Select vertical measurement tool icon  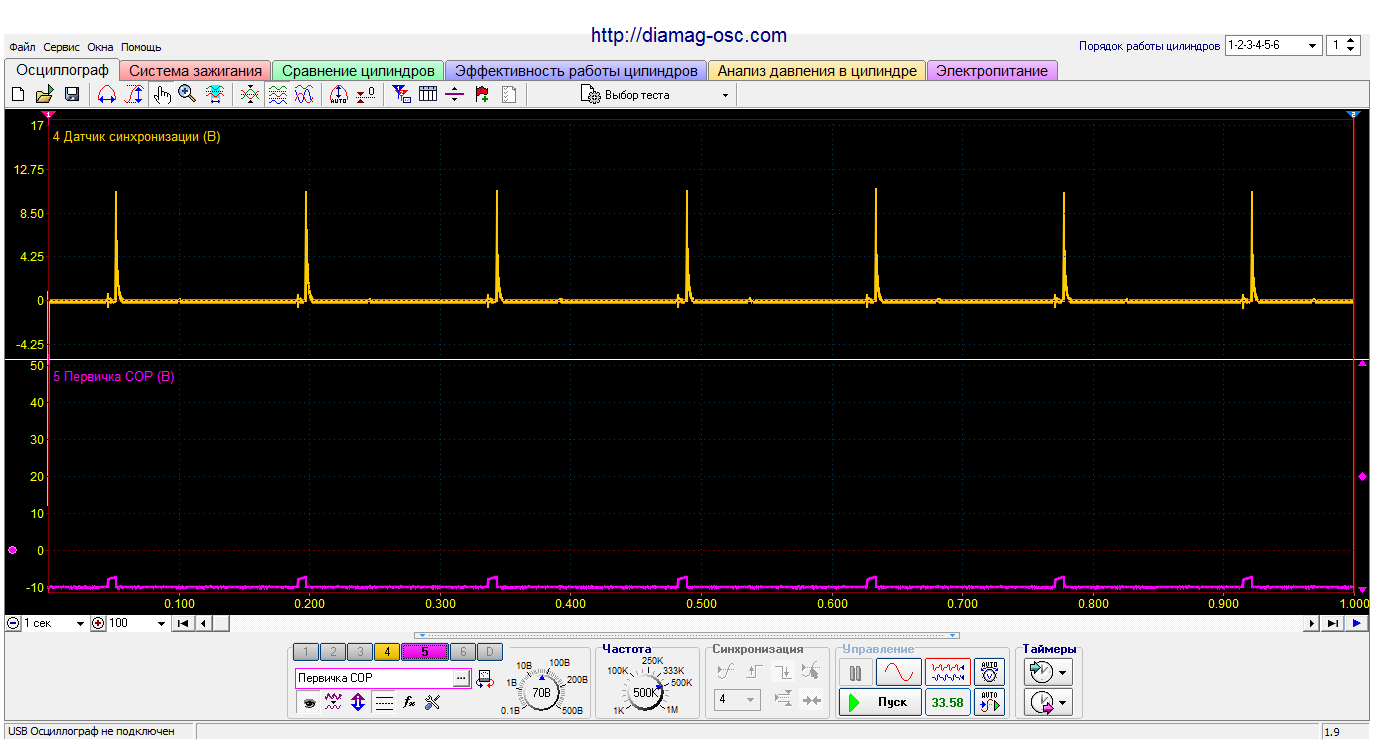pos(133,95)
